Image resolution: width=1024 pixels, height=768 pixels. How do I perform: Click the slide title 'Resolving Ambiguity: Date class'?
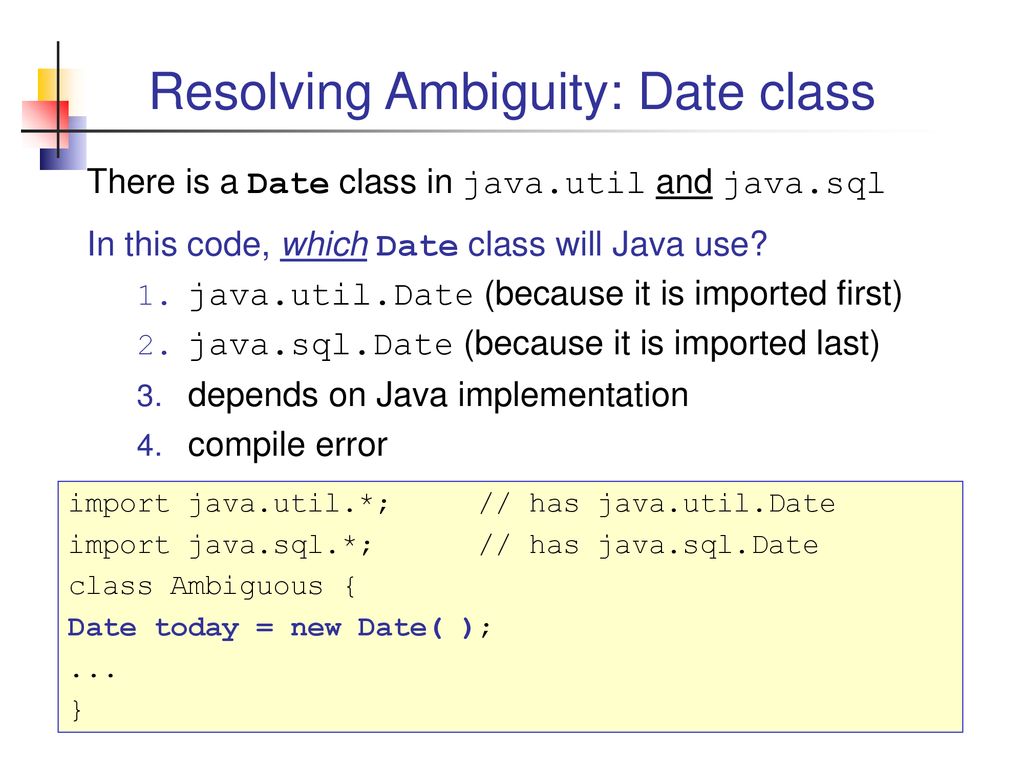click(x=512, y=93)
